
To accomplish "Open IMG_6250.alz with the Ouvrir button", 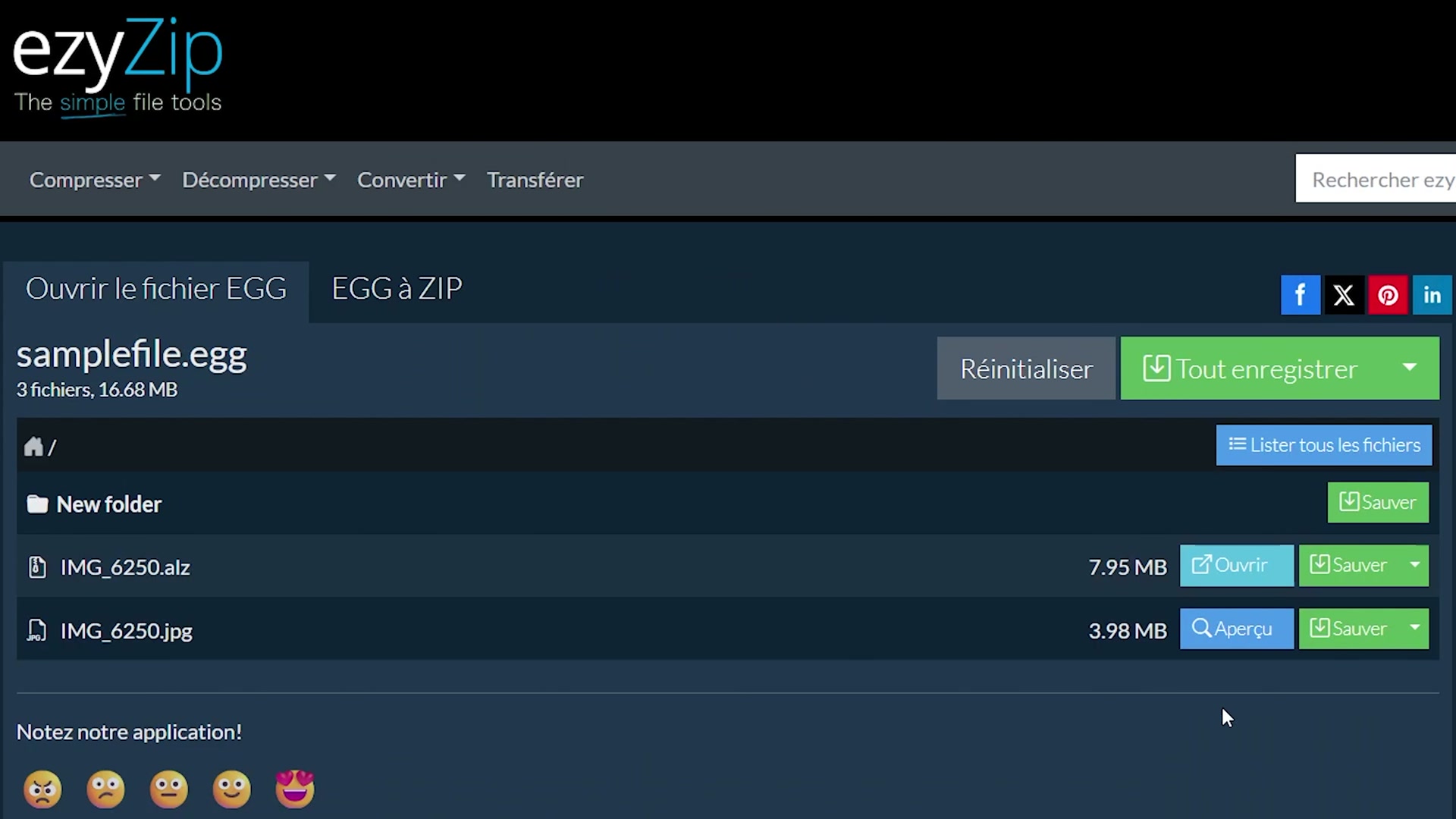I will [1236, 565].
